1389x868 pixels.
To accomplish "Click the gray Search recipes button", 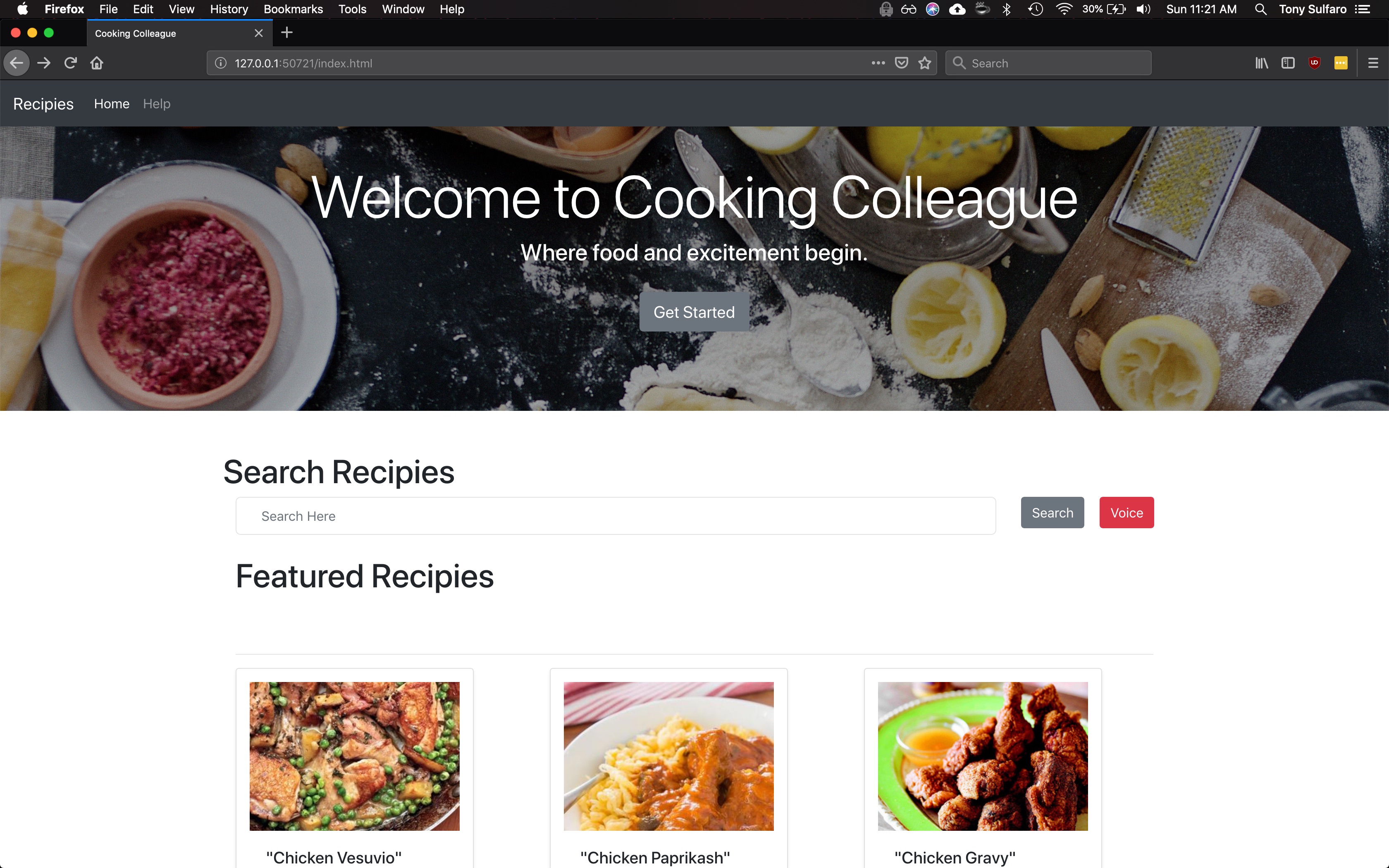I will pyautogui.click(x=1052, y=513).
